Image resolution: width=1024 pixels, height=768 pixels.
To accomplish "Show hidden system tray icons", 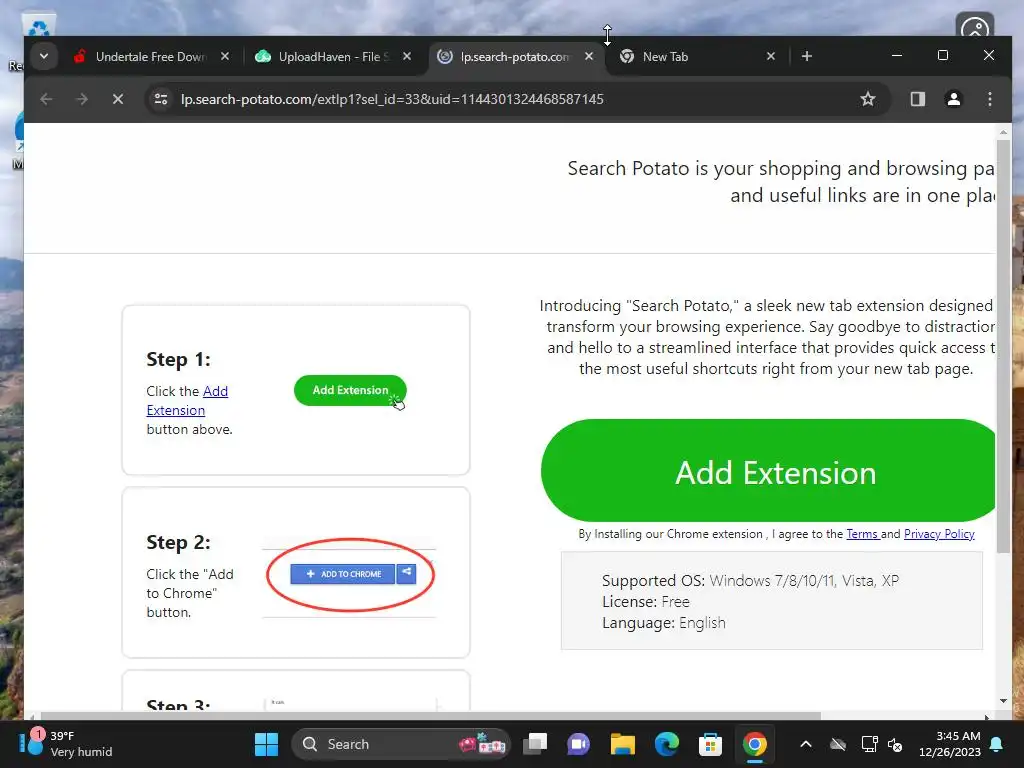I will (806, 744).
